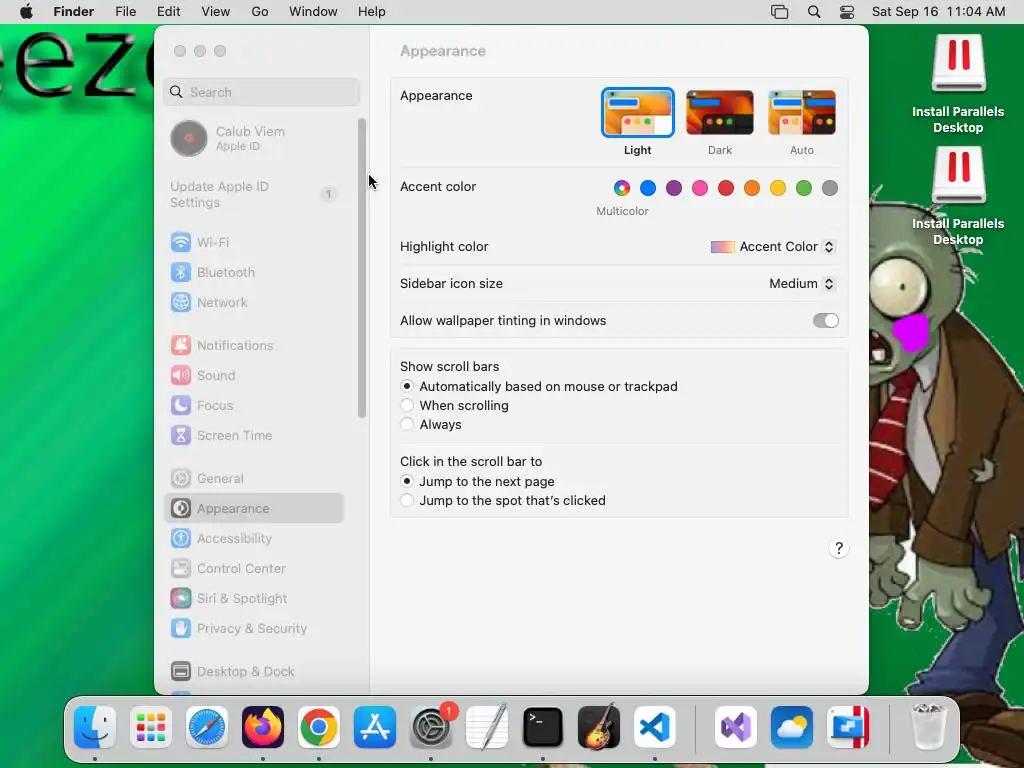Viewport: 1024px width, 768px height.
Task: Select the Multicolor accent color
Action: (622, 188)
